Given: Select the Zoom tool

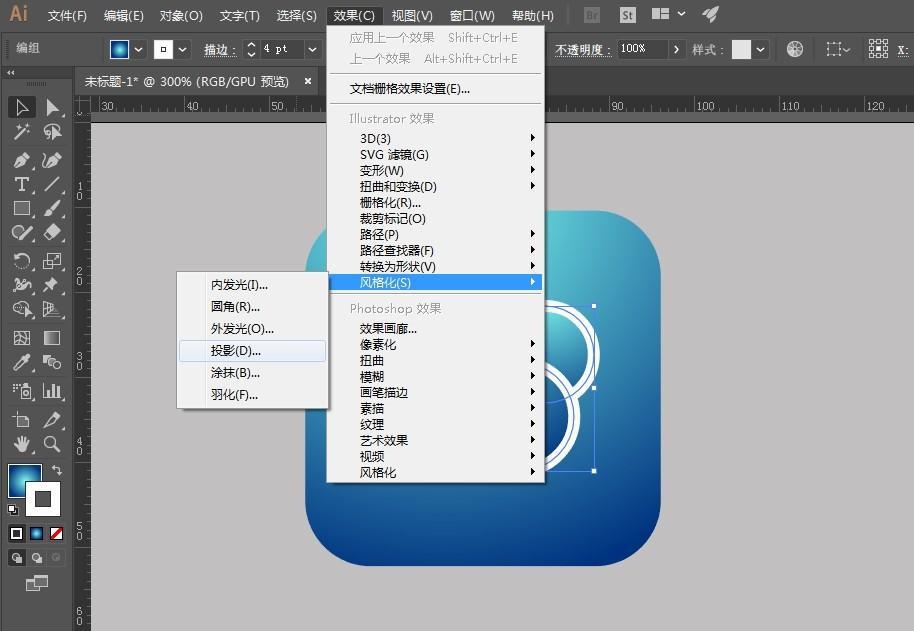Looking at the screenshot, I should (52, 444).
